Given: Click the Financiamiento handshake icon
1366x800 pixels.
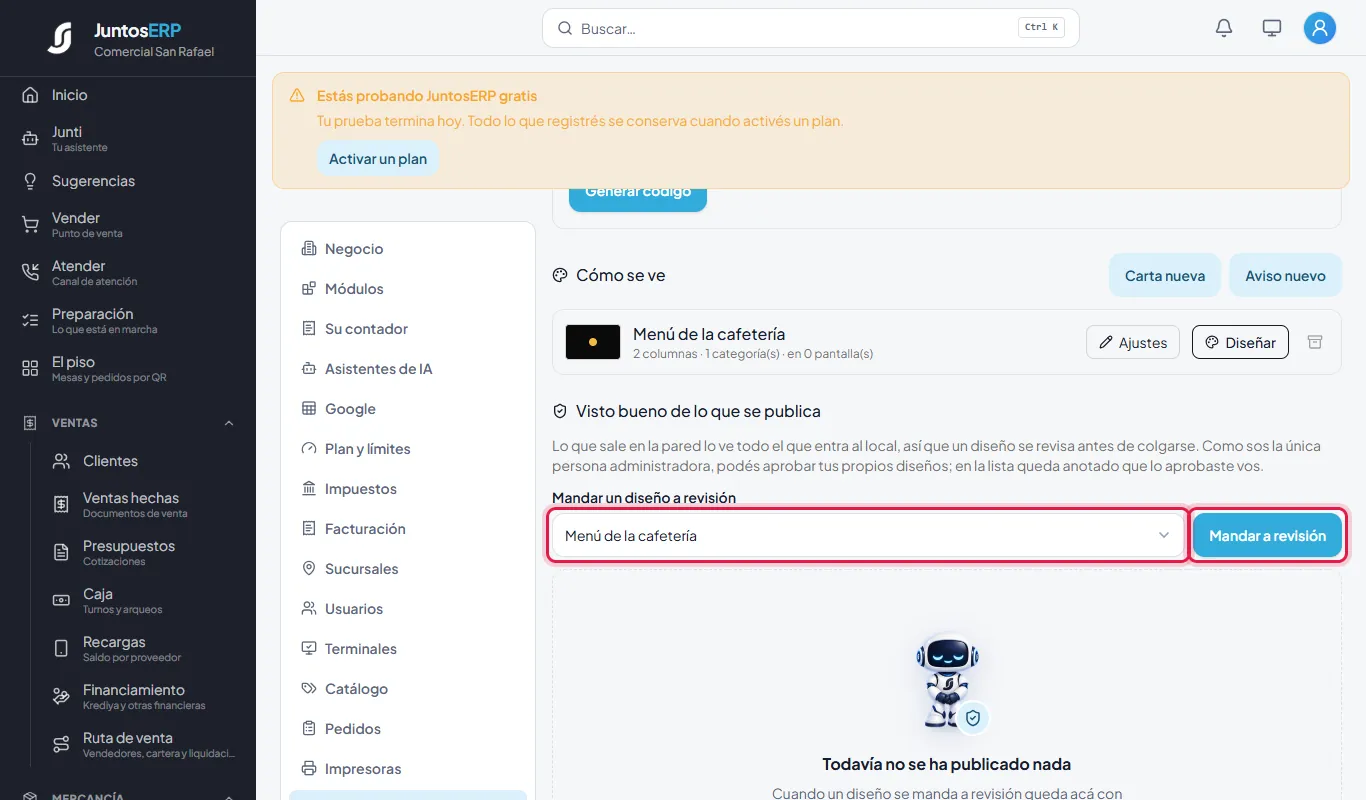Looking at the screenshot, I should [61, 697].
